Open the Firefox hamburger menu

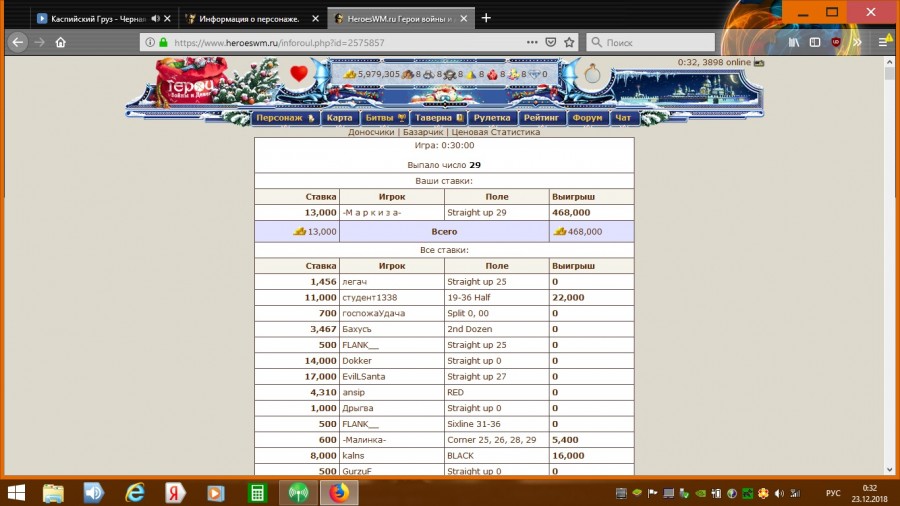click(x=883, y=43)
